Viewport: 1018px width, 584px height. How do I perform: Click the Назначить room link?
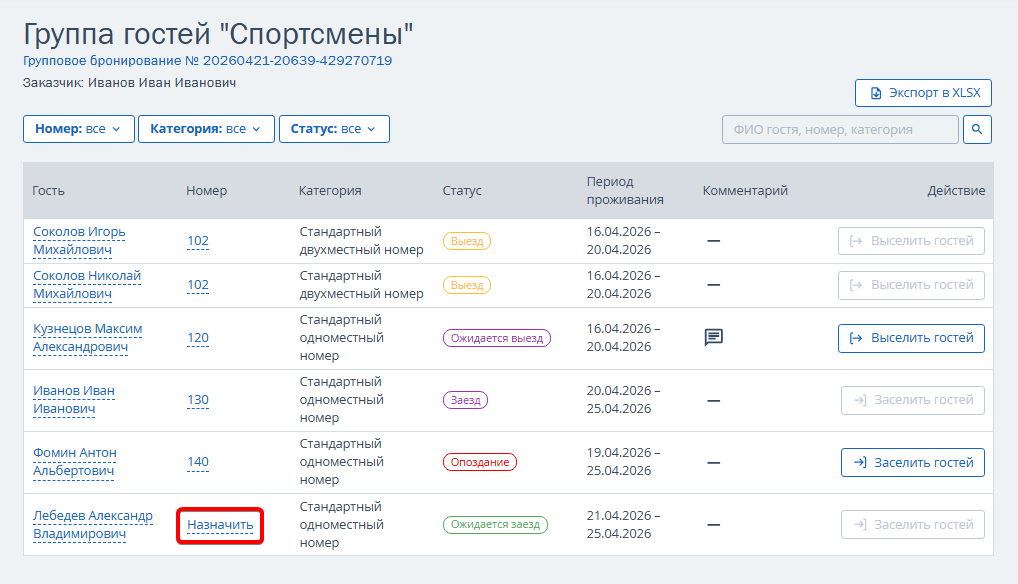220,524
